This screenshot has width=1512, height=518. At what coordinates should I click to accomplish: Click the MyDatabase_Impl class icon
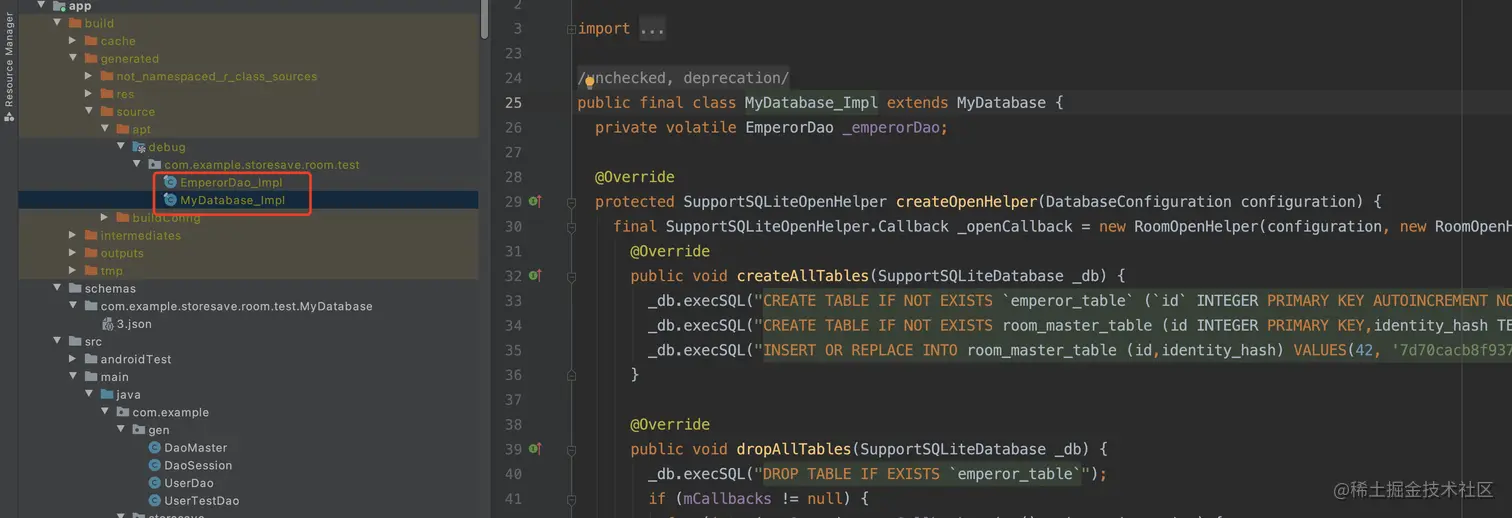(x=170, y=200)
